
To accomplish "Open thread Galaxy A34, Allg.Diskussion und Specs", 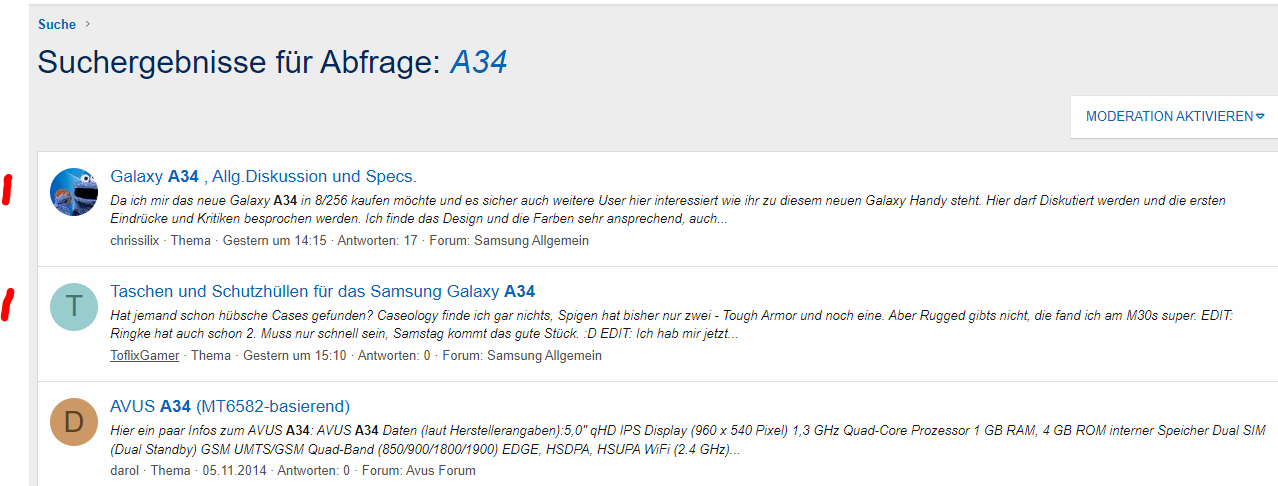I will [263, 176].
